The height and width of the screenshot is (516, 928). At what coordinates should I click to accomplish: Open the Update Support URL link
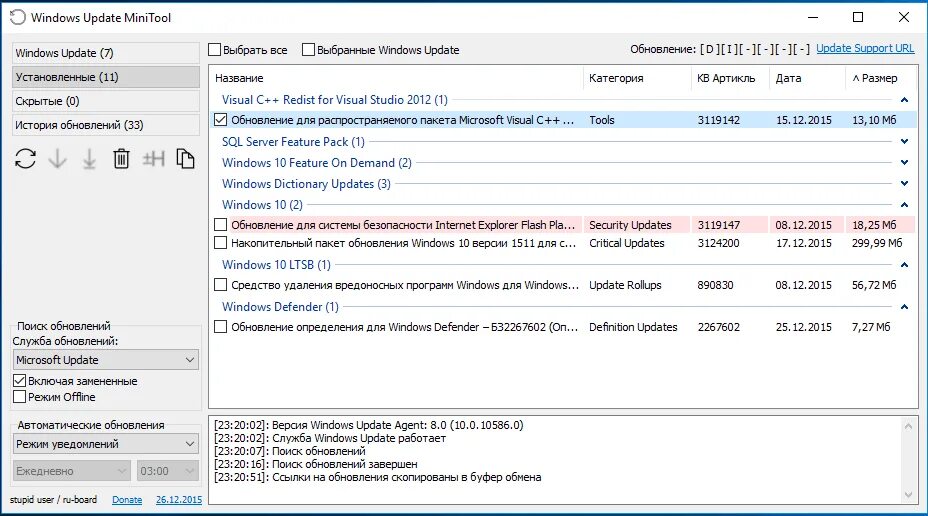tap(865, 49)
